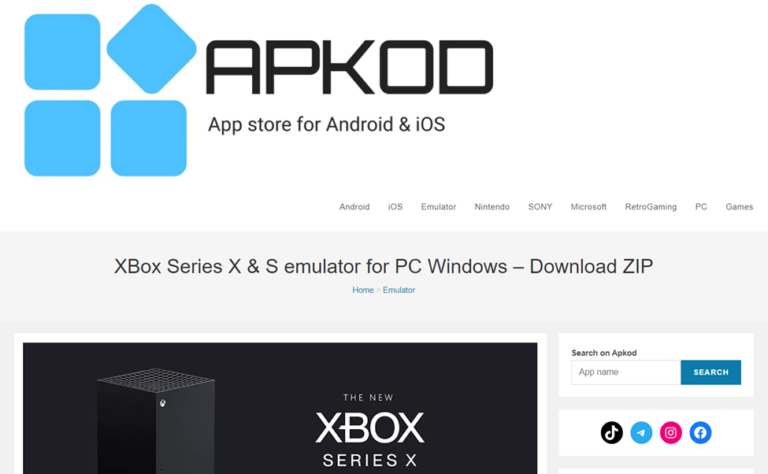Open the RetroGaming menu item
The height and width of the screenshot is (474, 768).
(650, 207)
